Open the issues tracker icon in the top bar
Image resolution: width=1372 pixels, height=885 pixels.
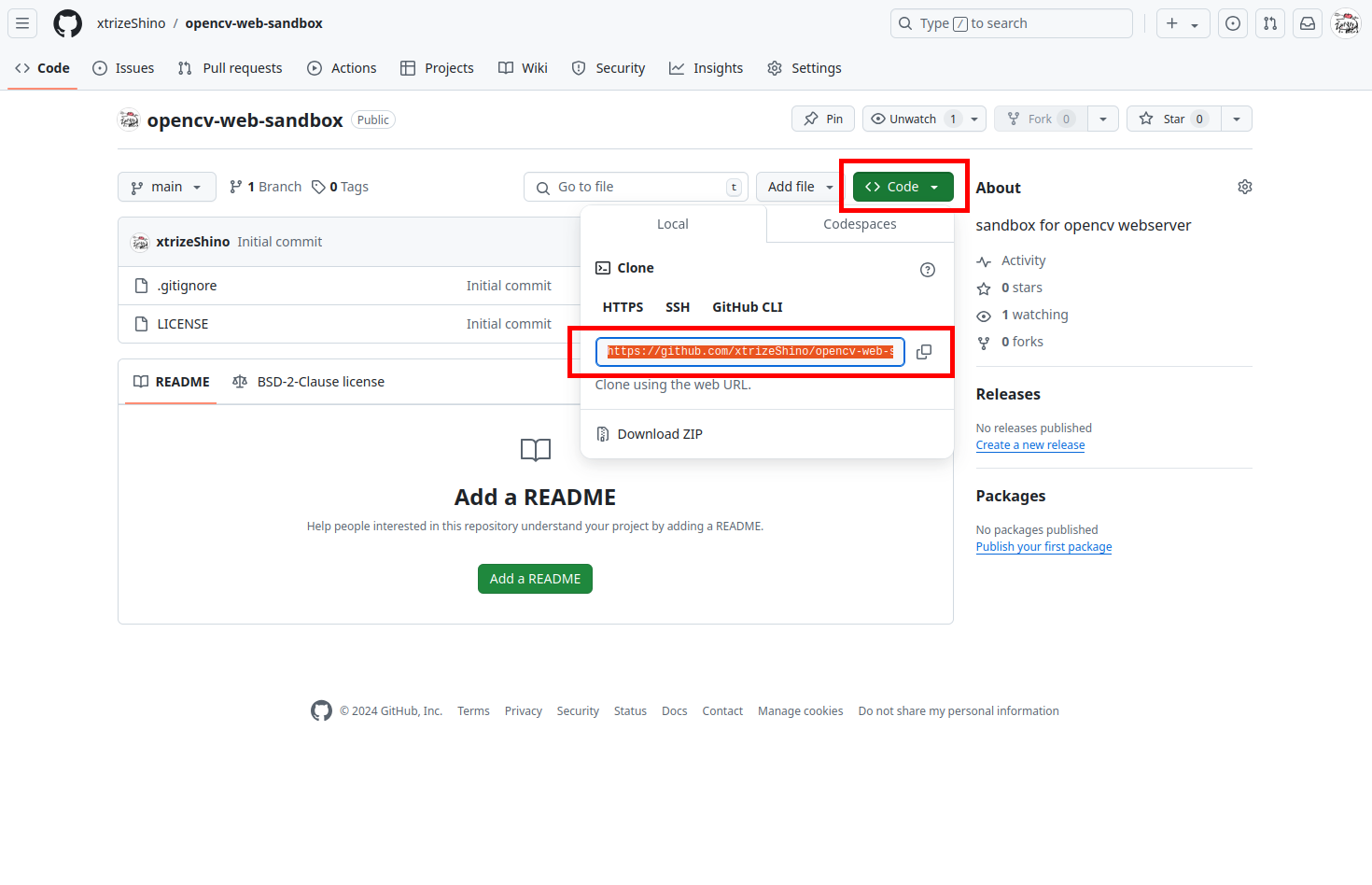[1232, 23]
